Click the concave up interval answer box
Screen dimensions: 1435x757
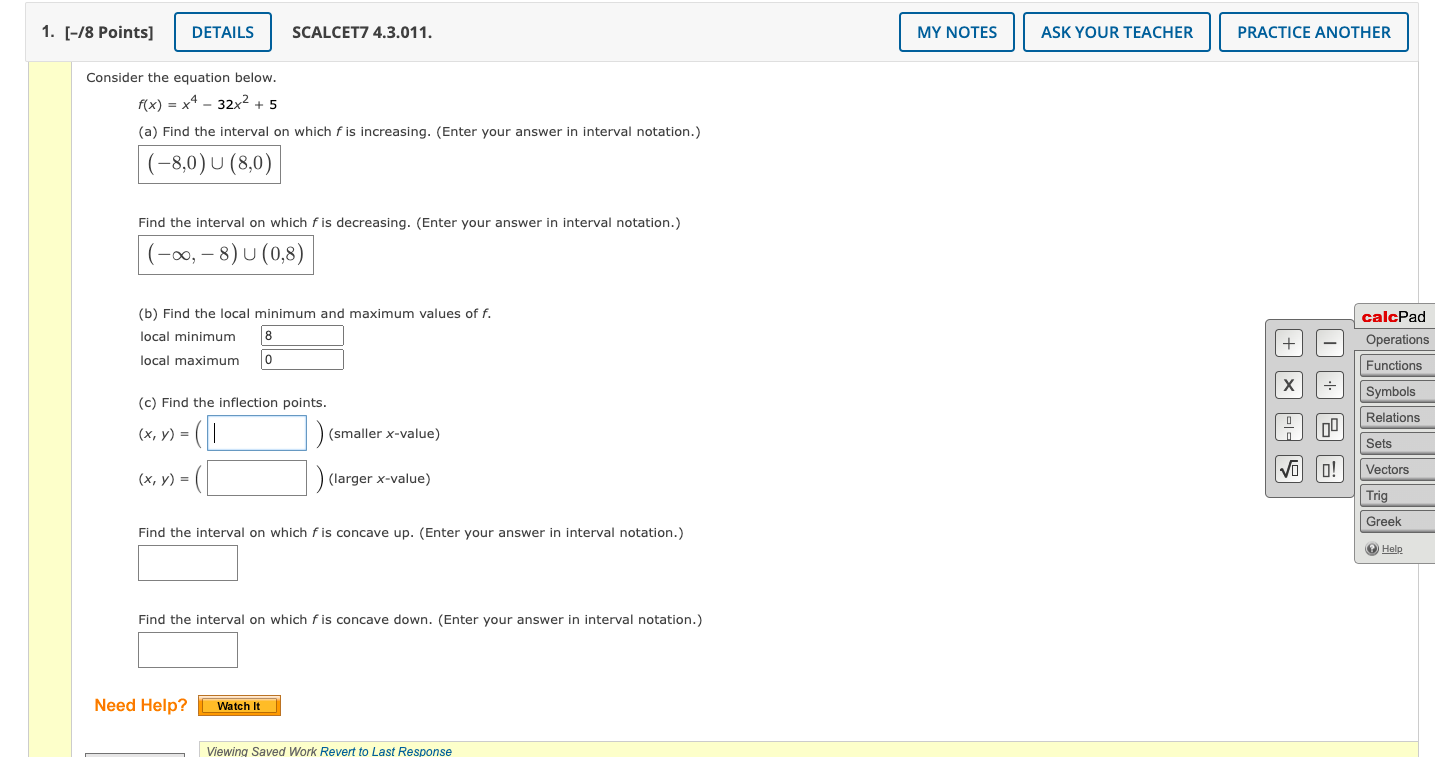(x=187, y=562)
